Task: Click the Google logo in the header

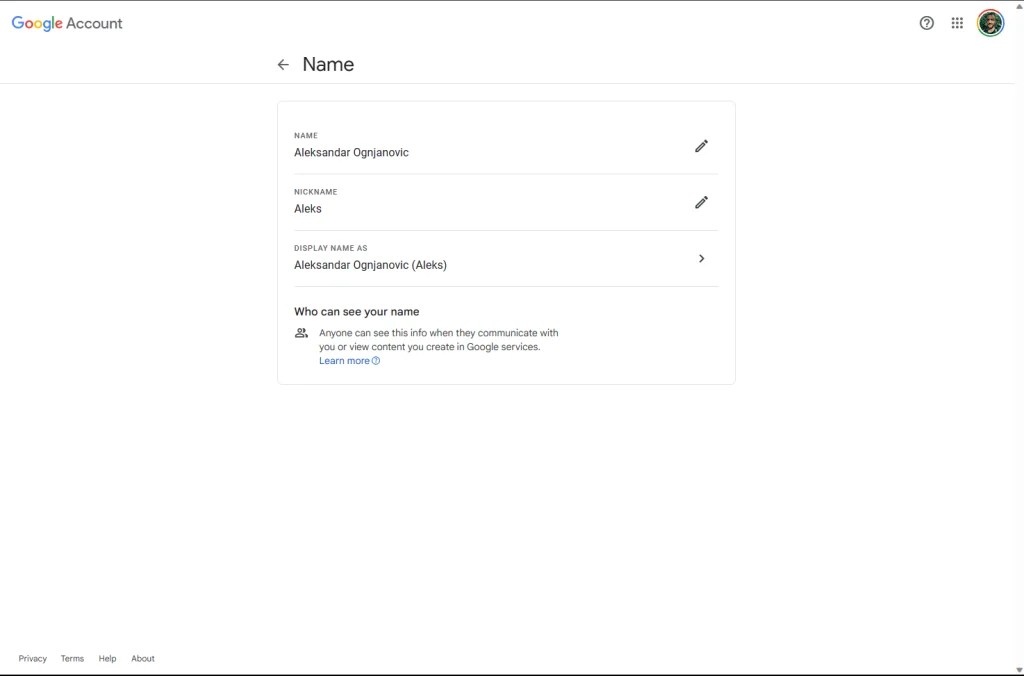Action: pos(35,22)
